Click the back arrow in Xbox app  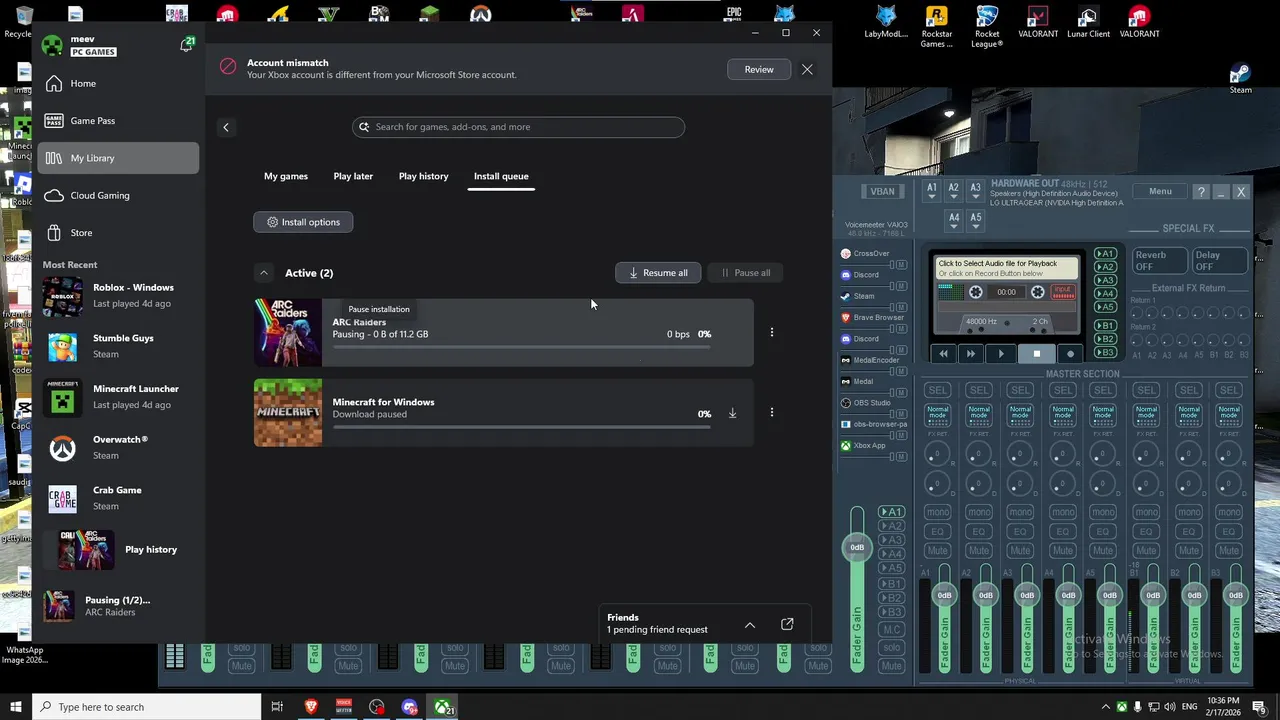click(226, 127)
